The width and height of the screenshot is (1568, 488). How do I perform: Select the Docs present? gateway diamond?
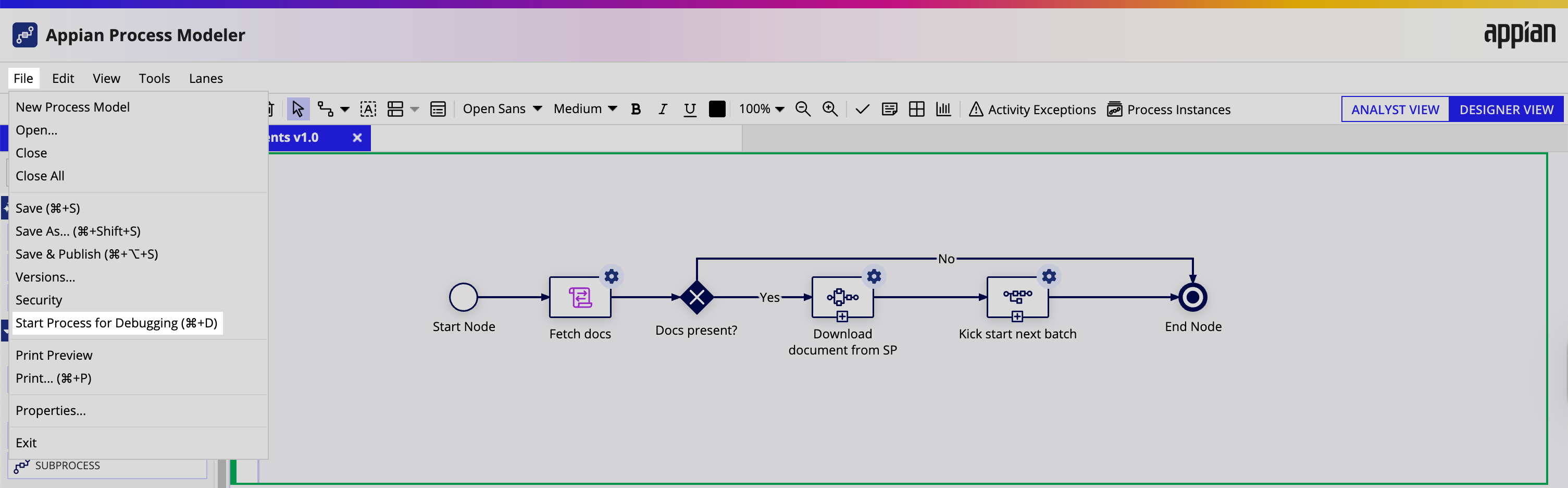697,297
